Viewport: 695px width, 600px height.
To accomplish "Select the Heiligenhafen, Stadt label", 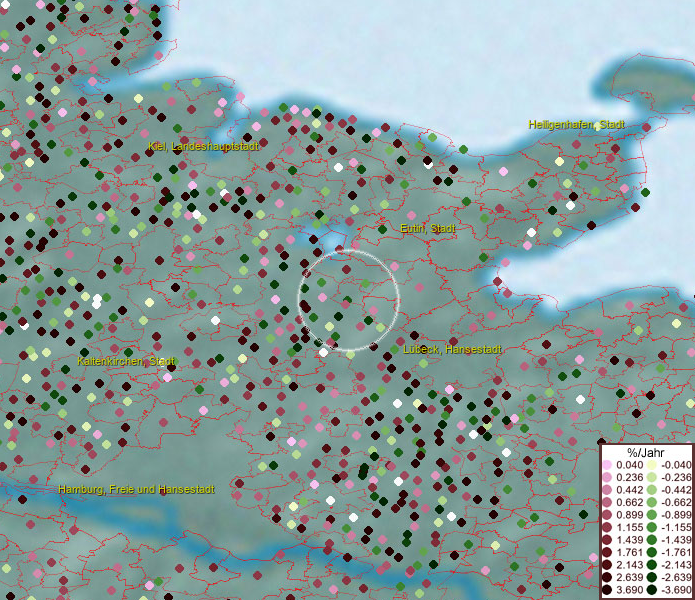I will pyautogui.click(x=577, y=125).
